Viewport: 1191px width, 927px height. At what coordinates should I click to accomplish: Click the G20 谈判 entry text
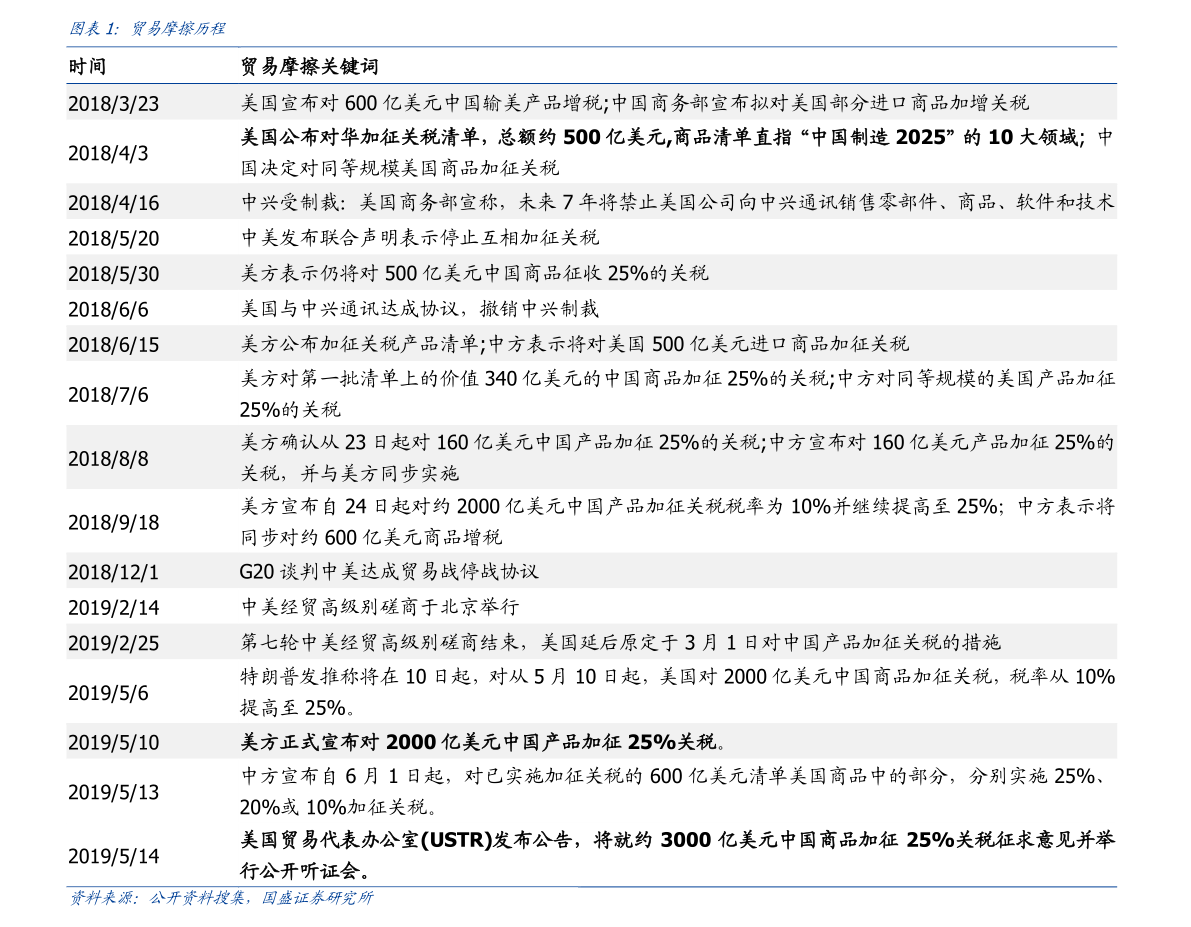click(x=389, y=571)
